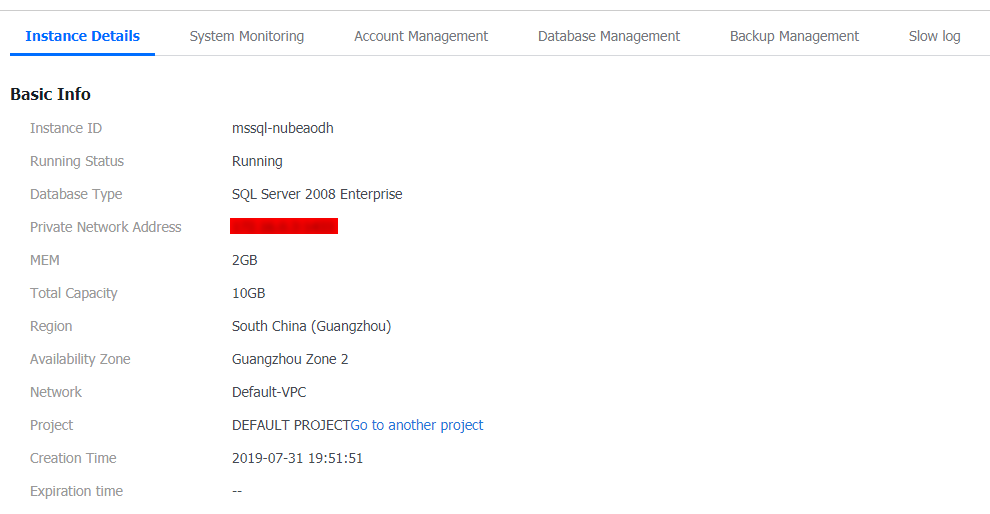
Task: Select the Backup Management tab
Action: coord(794,37)
